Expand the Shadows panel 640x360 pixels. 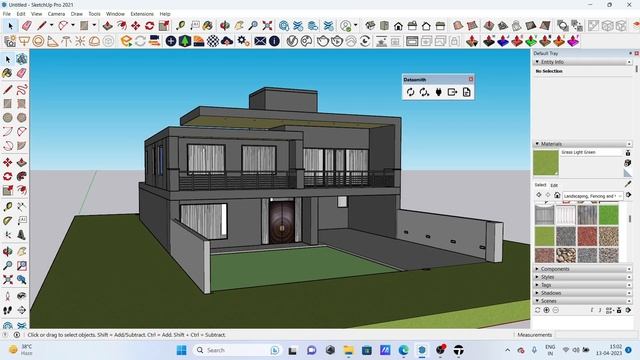[x=537, y=293]
